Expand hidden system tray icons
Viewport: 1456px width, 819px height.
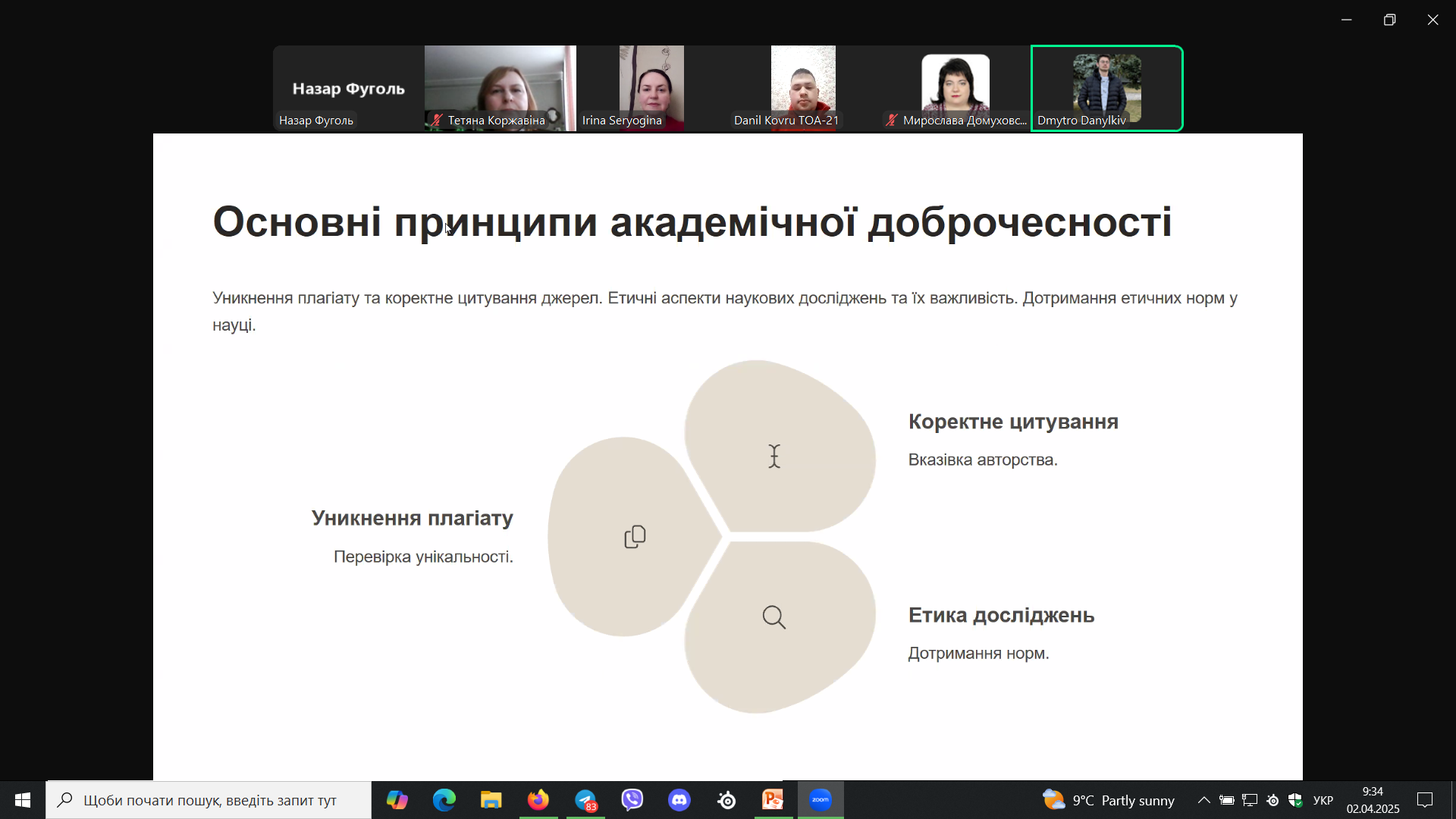point(1203,800)
